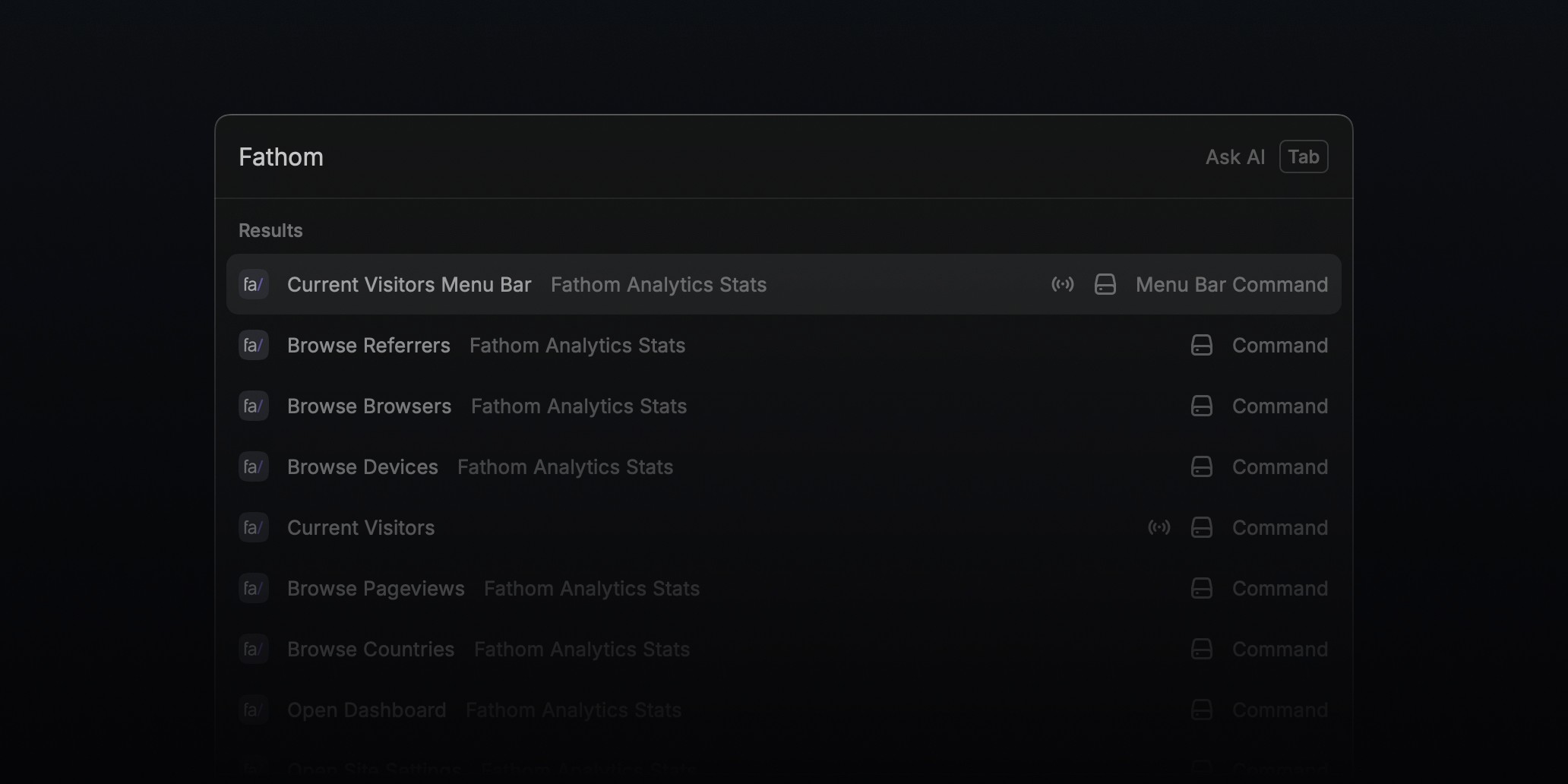Select the fa/ extension icon next to Browse Referrers
The image size is (1568, 784).
point(253,345)
